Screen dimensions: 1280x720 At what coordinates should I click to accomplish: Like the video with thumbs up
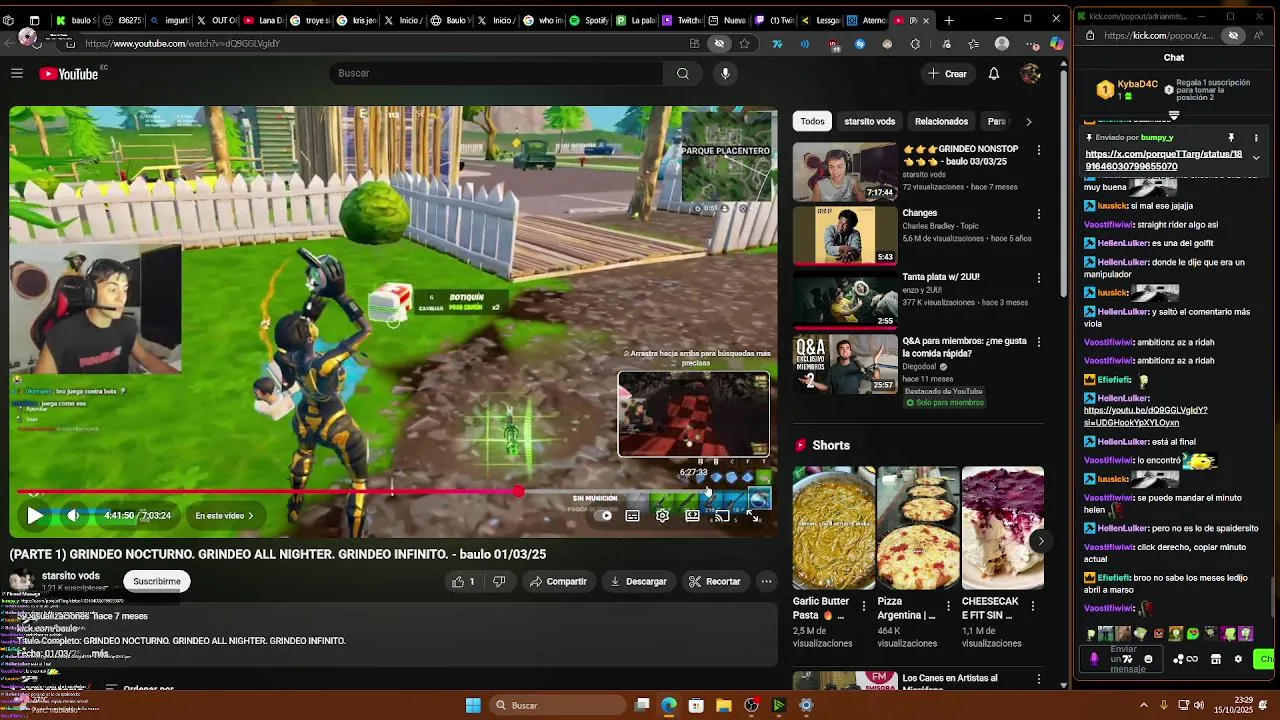[x=464, y=581]
